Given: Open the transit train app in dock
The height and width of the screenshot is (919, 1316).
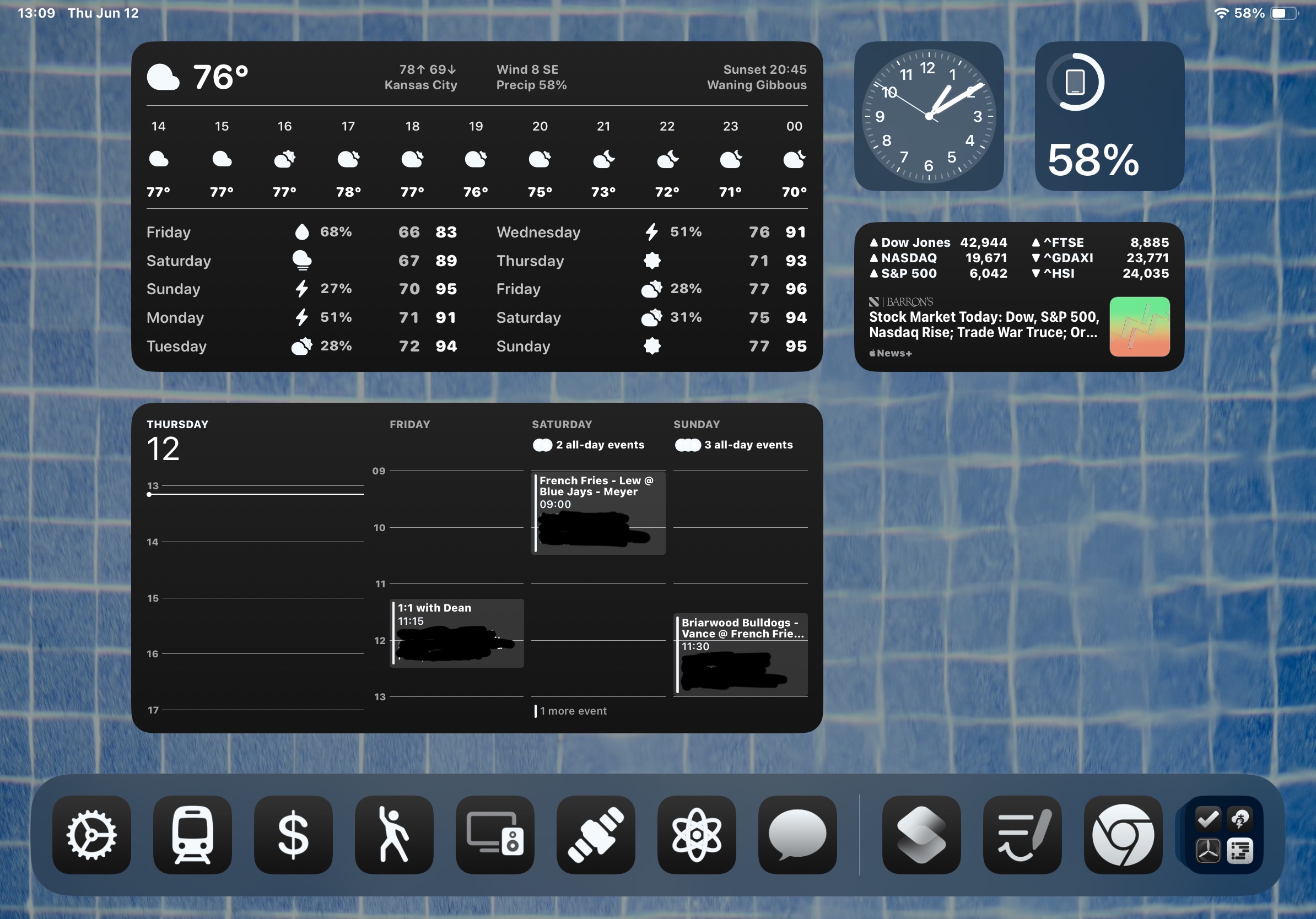Looking at the screenshot, I should point(192,835).
